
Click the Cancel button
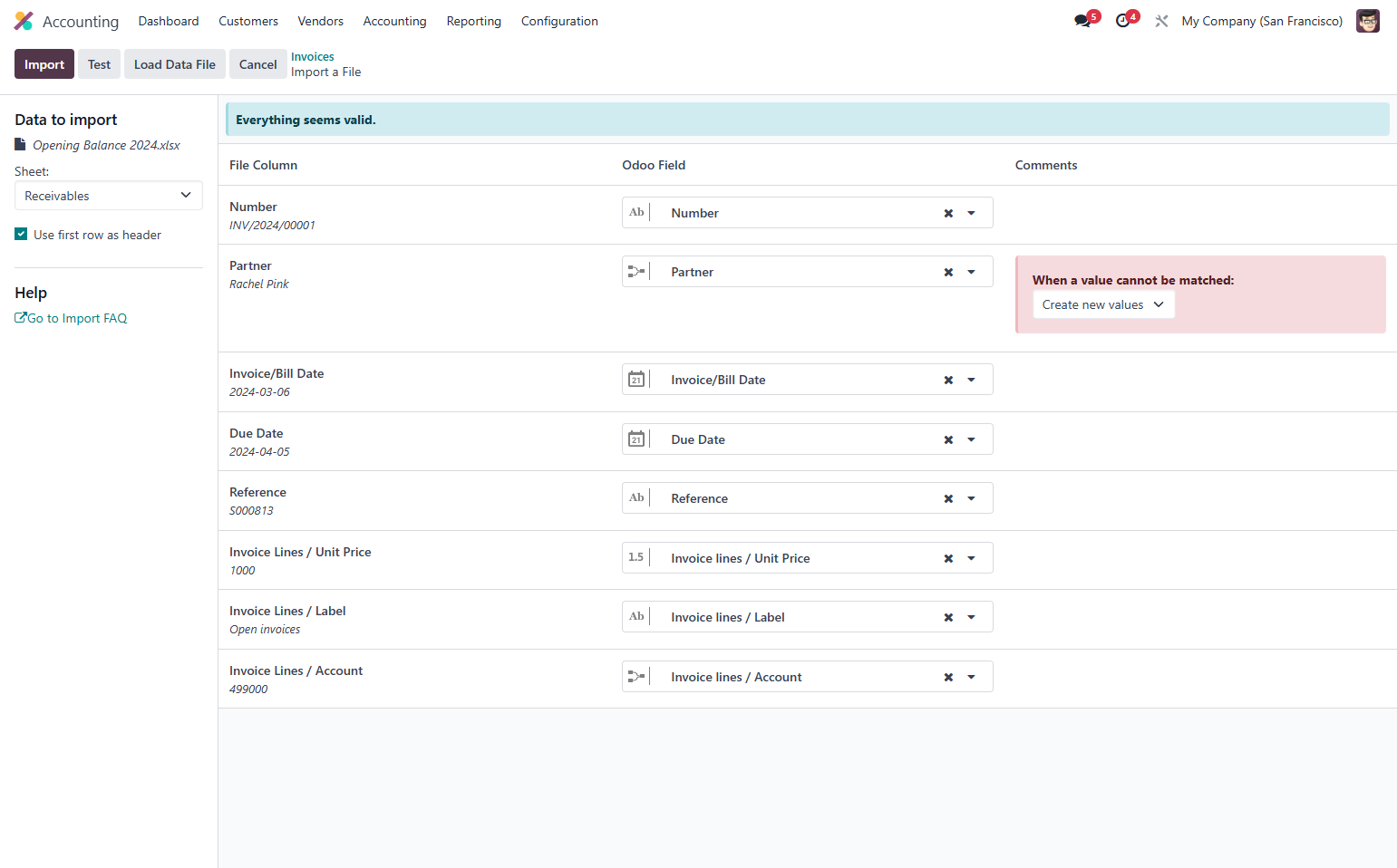coord(258,64)
